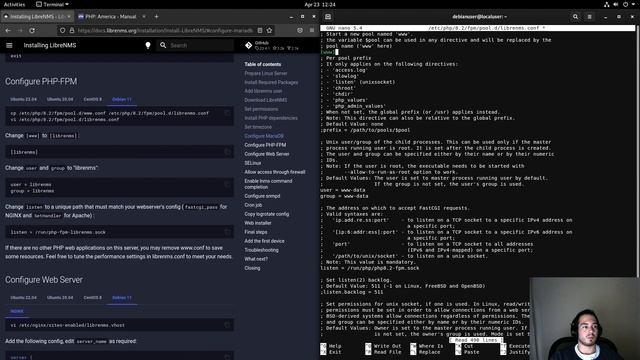Copy the user = librenms code block
The width and height of the screenshot is (640, 360).
(227, 184)
